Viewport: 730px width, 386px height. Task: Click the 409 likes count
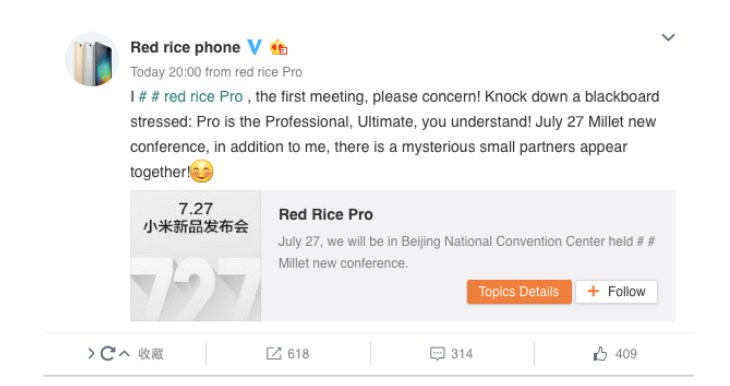click(626, 354)
